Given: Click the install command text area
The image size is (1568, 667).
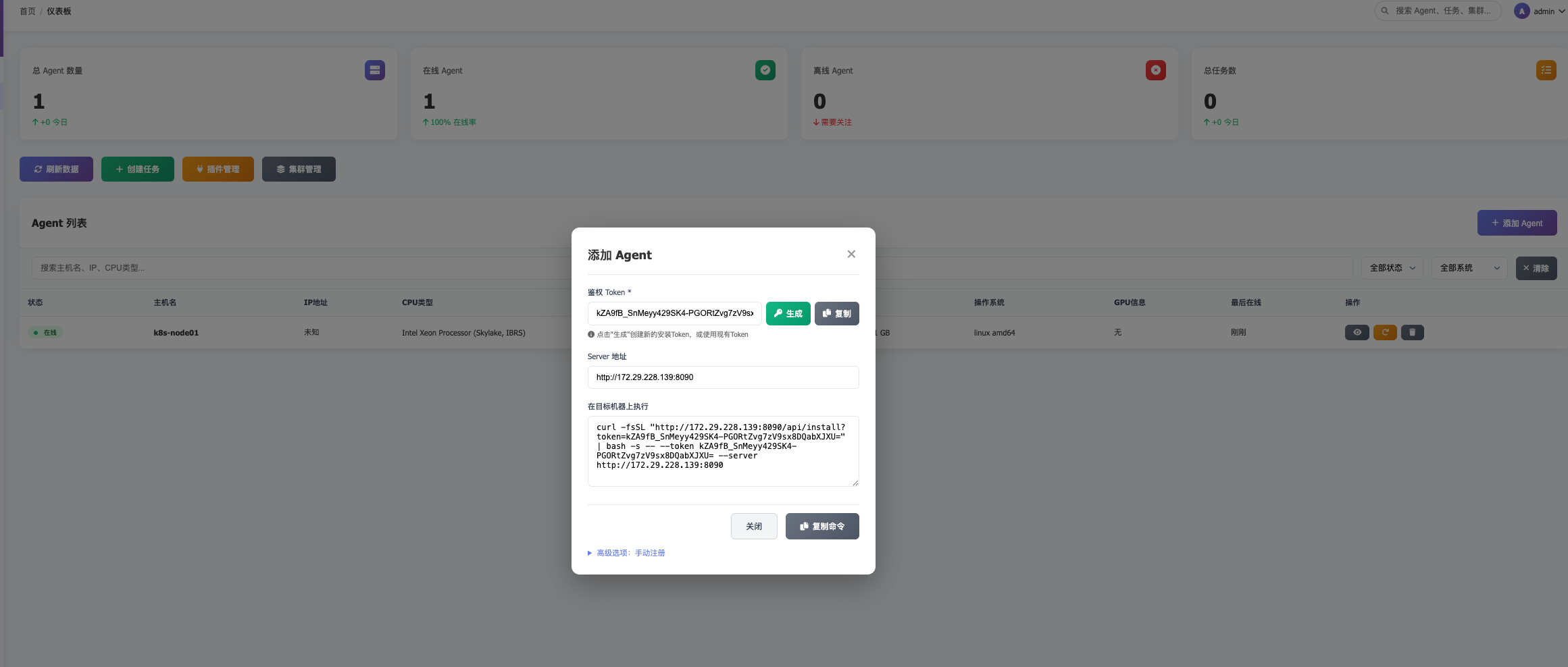Looking at the screenshot, I should tap(723, 451).
